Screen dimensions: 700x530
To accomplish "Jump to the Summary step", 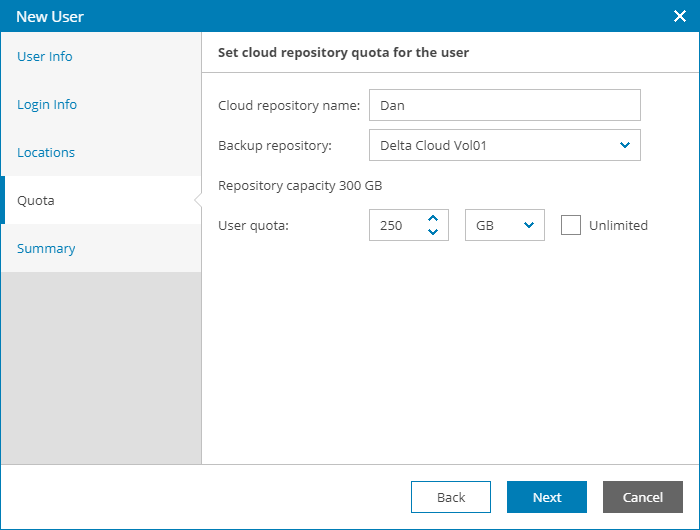I will pyautogui.click(x=46, y=248).
